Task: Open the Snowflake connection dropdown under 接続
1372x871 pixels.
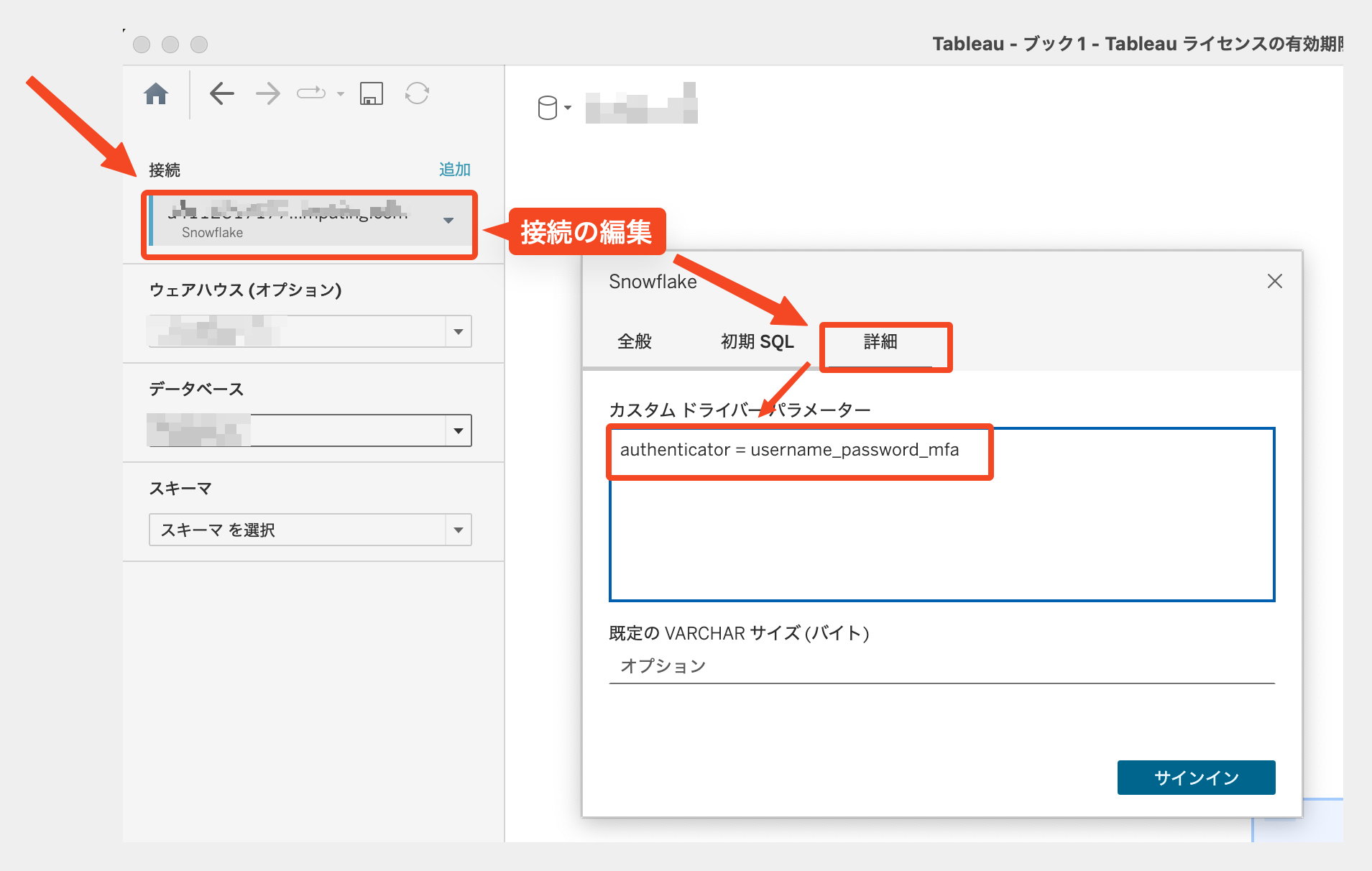Action: pyautogui.click(x=448, y=221)
